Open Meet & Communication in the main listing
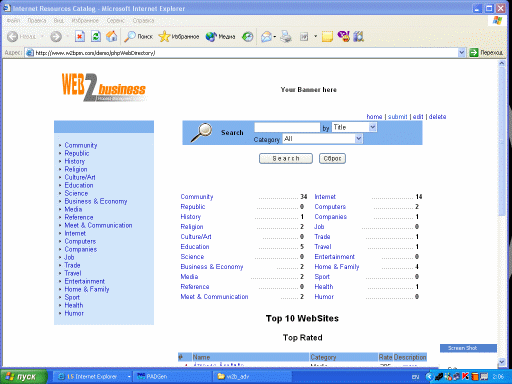Screen dimensions: 512x384 click(x=214, y=297)
